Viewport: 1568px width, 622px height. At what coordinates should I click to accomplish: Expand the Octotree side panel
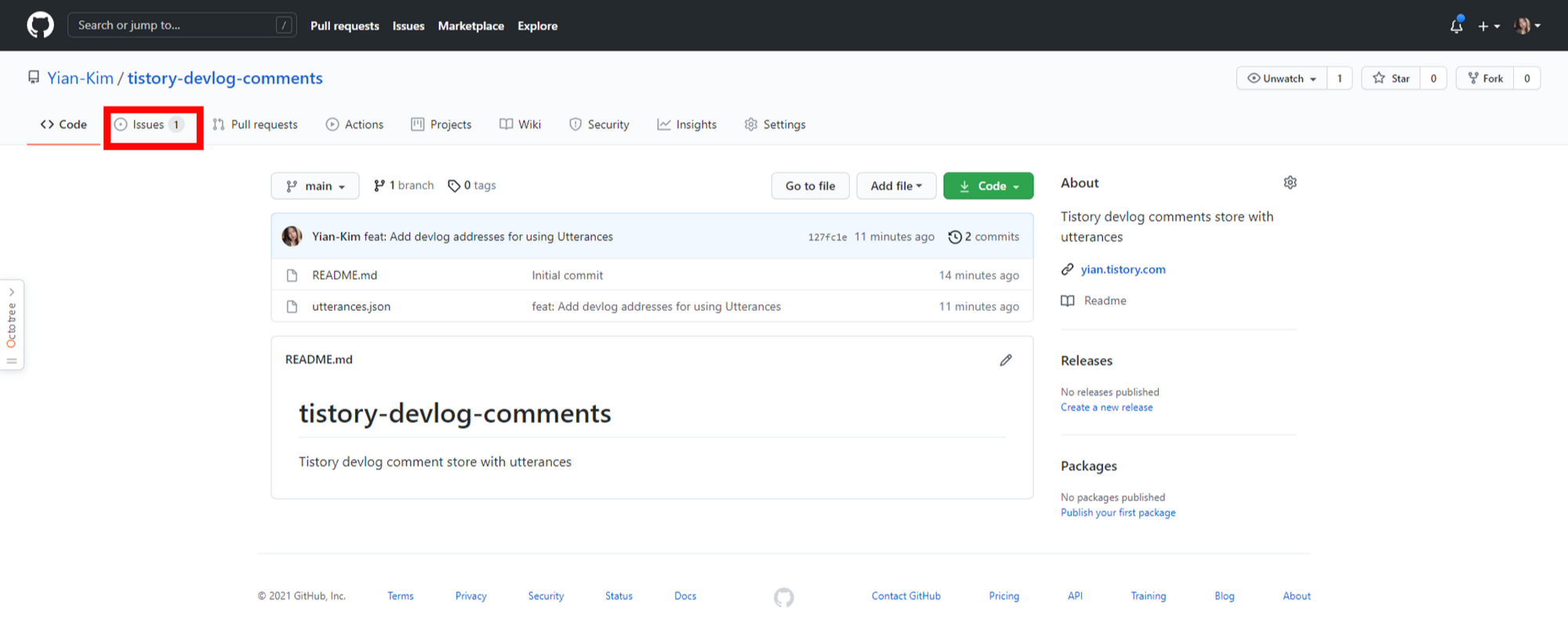[x=12, y=324]
